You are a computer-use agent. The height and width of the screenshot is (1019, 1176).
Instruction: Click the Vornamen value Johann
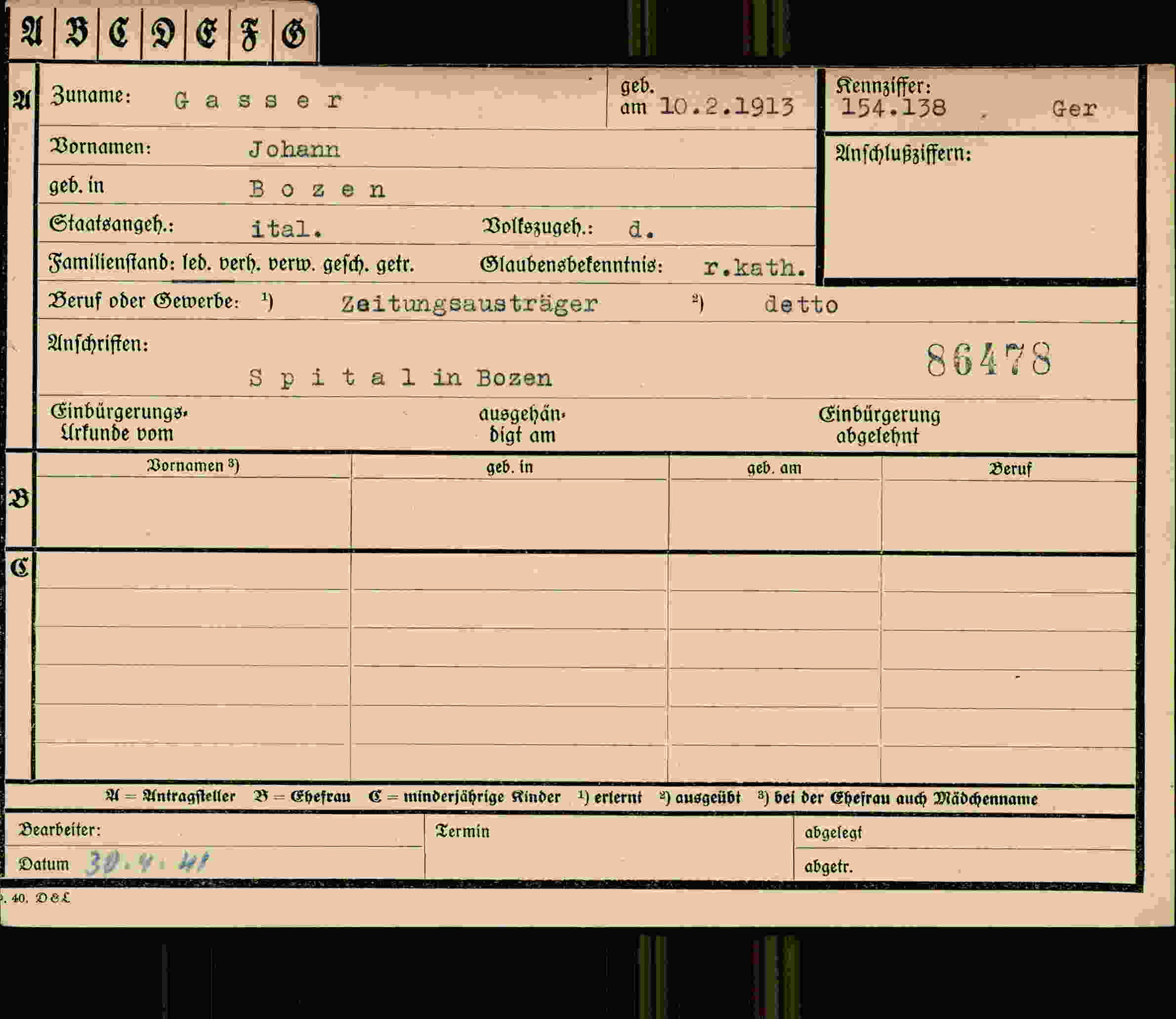tap(294, 150)
